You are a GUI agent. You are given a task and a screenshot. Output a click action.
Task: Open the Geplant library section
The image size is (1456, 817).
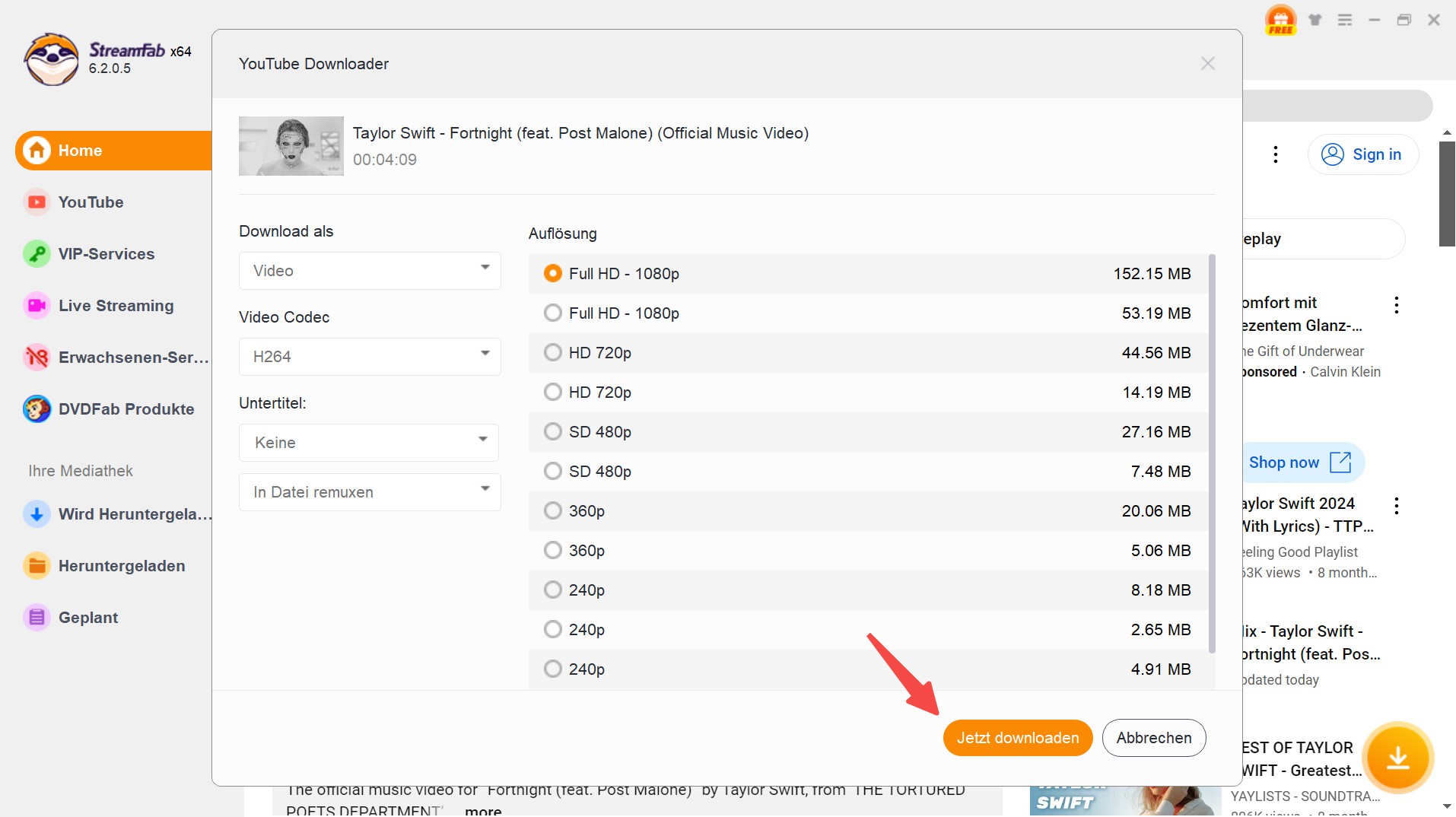pos(113,618)
